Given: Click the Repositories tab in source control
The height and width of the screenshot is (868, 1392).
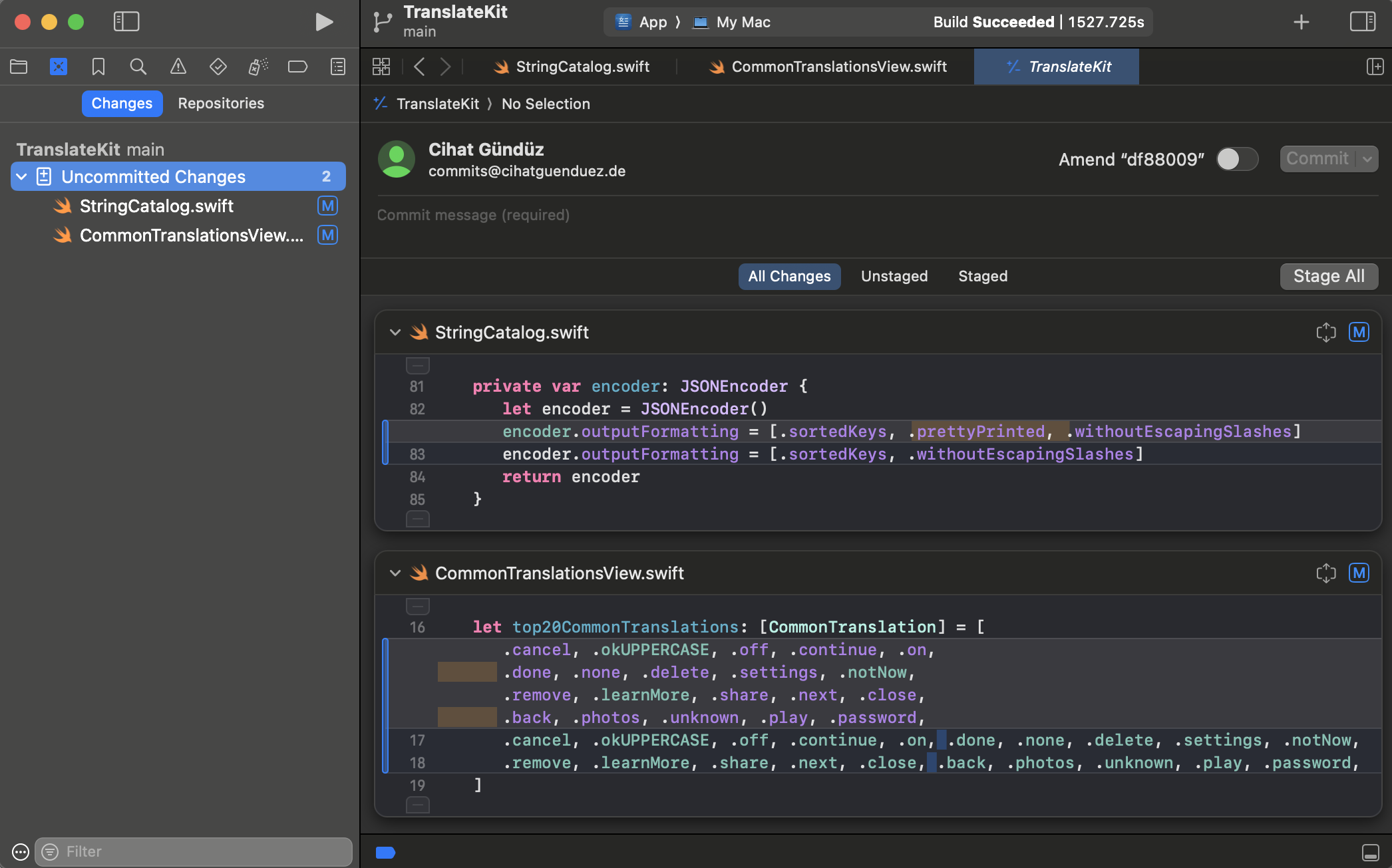Looking at the screenshot, I should coord(221,103).
